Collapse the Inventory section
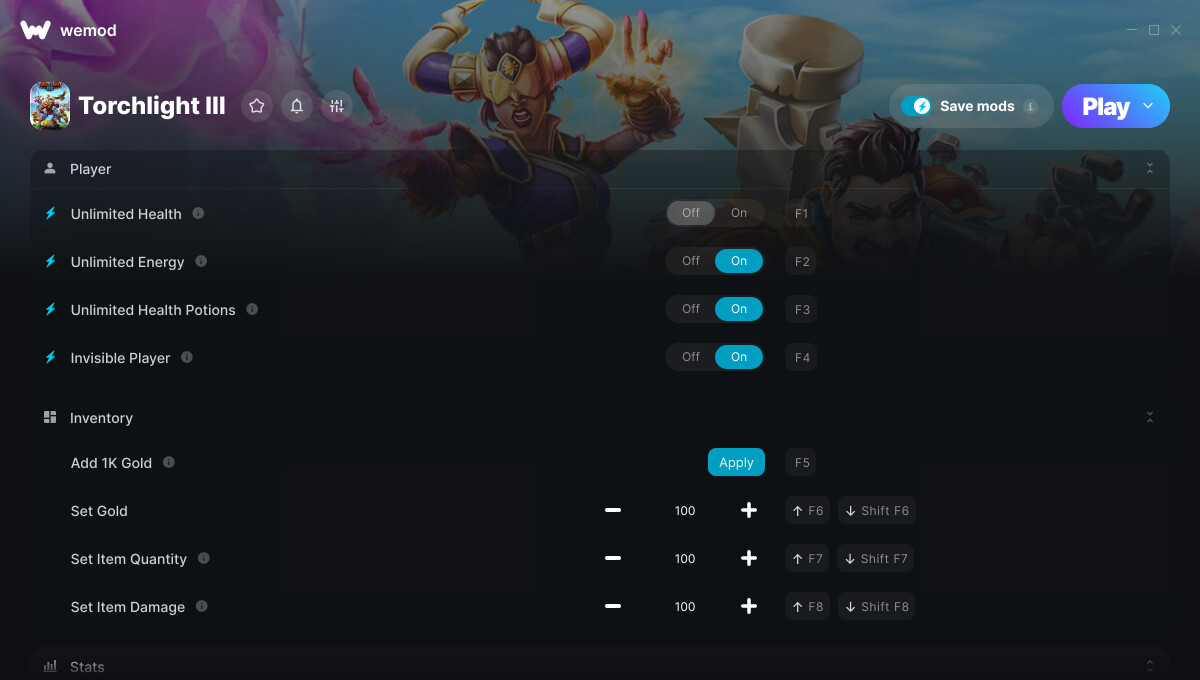The height and width of the screenshot is (680, 1200). (1150, 417)
